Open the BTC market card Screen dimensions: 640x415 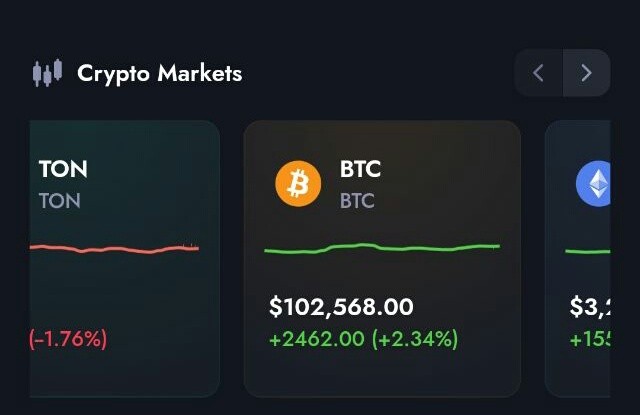pyautogui.click(x=382, y=259)
